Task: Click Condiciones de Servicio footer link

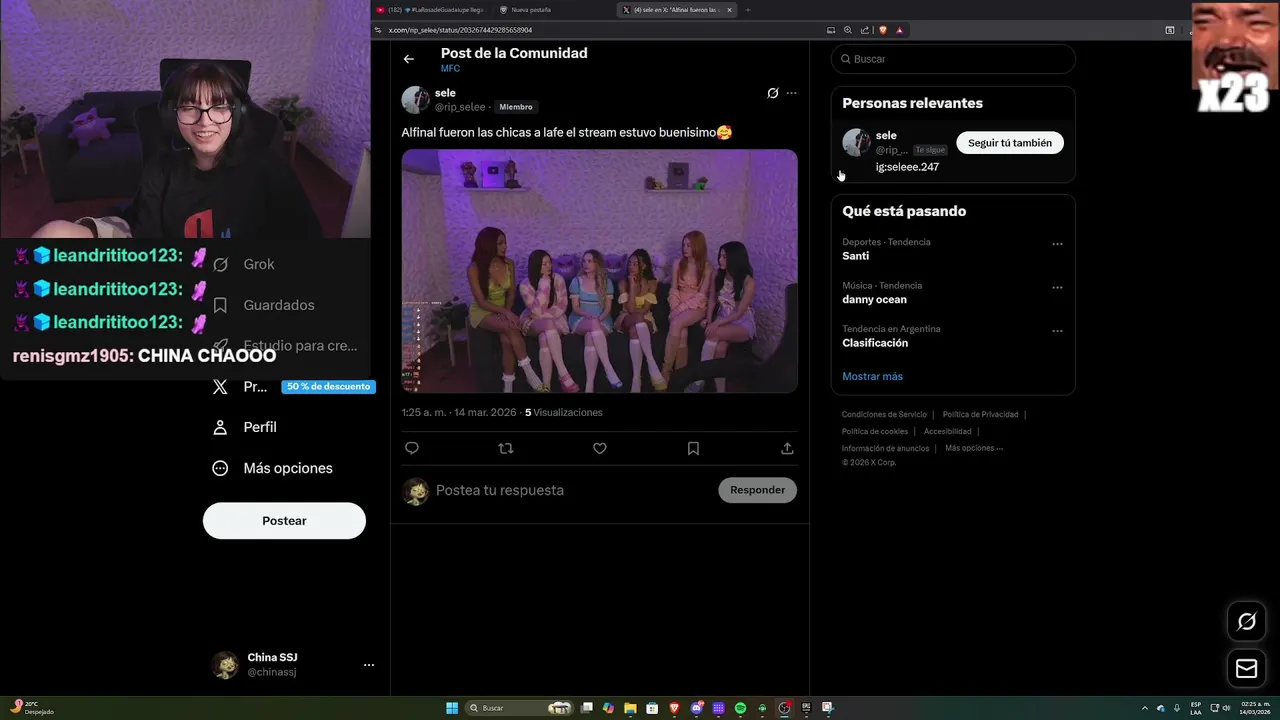Action: [x=884, y=414]
